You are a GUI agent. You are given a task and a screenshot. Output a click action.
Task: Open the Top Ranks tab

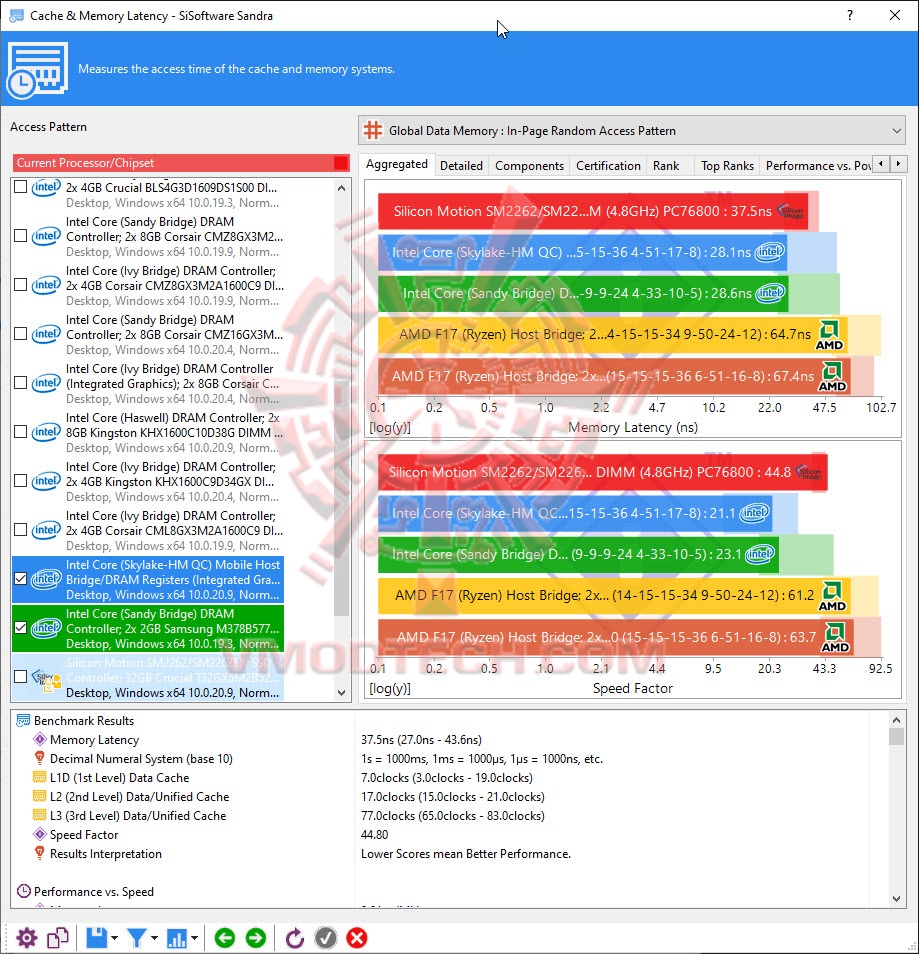click(x=727, y=165)
